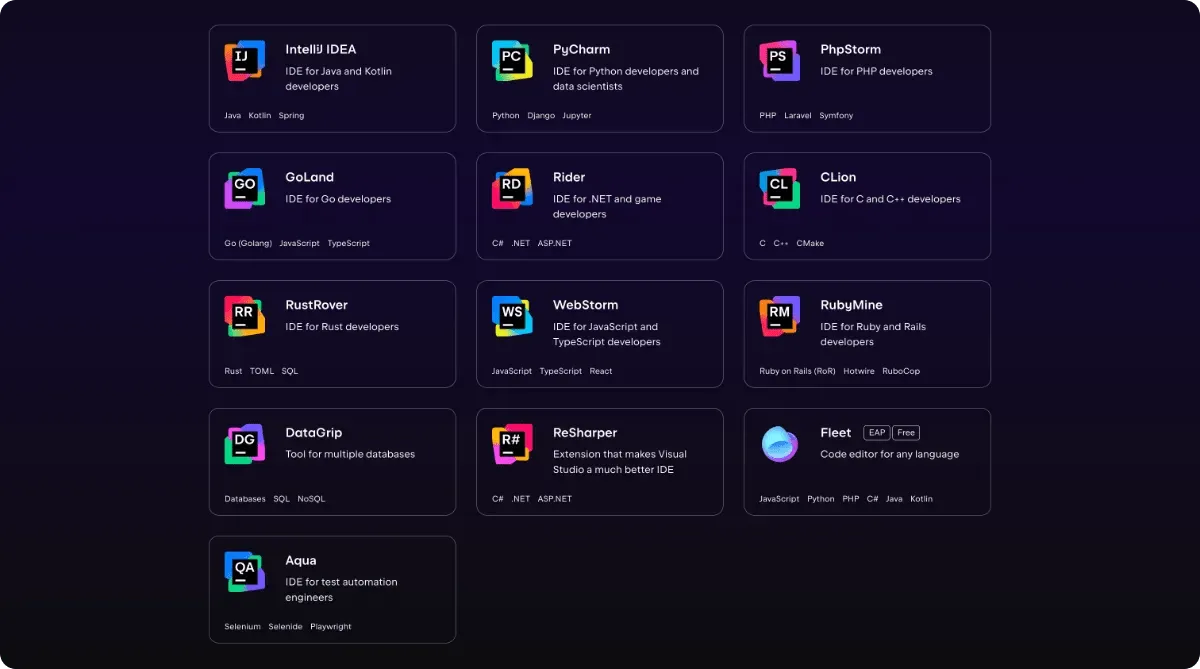Click the Laravel tag under PhpStorm
Viewport: 1200px width, 669px height.
coord(798,116)
